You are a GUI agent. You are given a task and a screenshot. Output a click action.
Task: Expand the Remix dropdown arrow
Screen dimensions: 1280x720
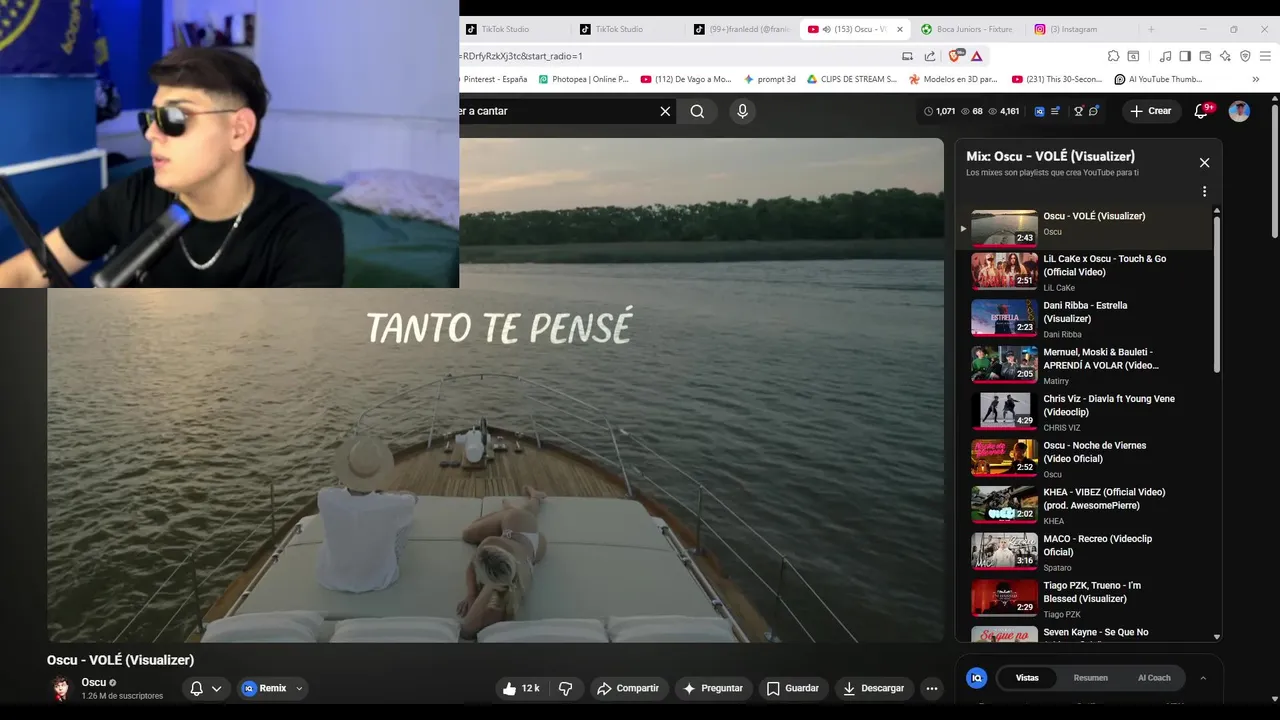click(x=298, y=688)
